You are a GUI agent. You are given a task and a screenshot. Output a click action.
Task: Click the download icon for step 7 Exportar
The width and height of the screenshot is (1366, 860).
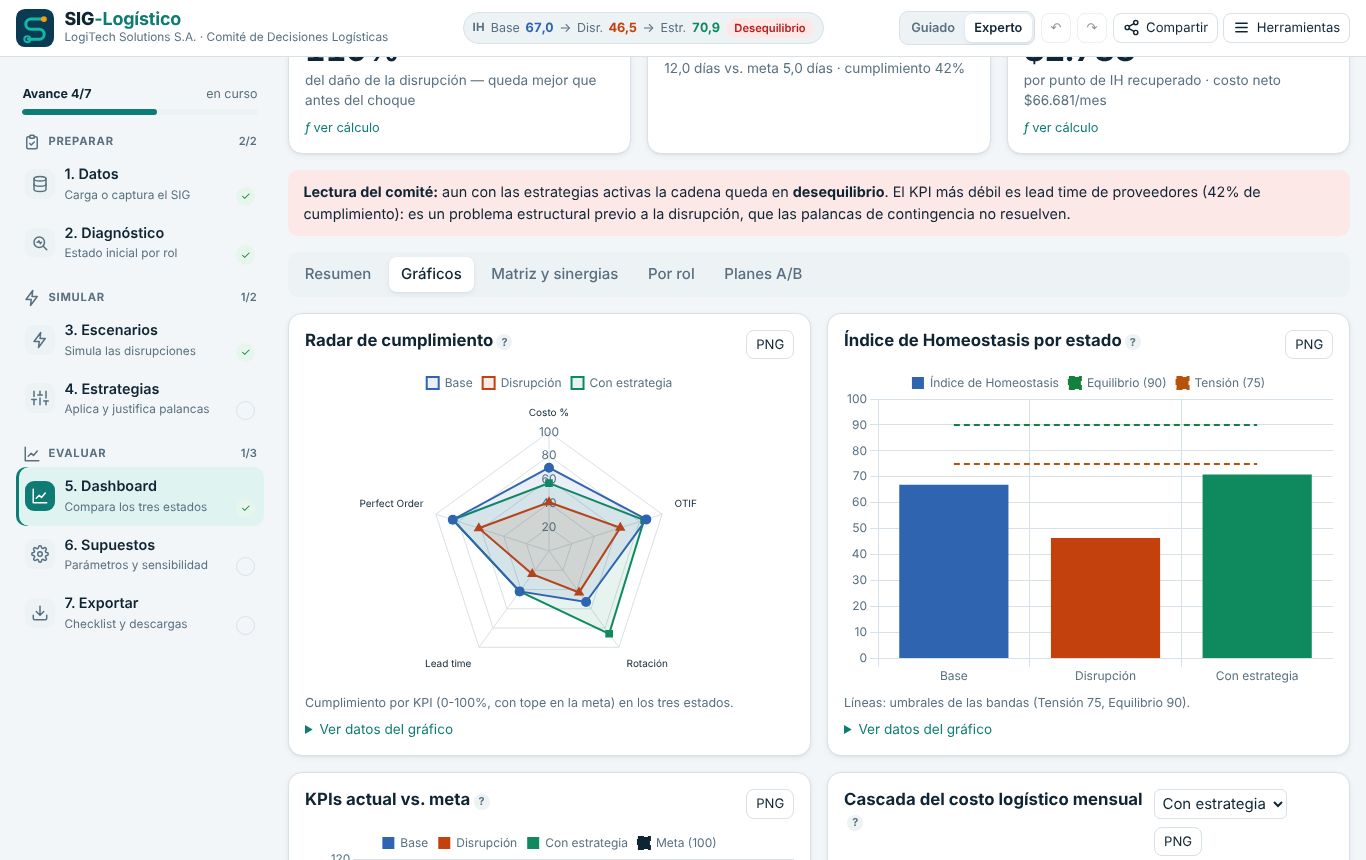[40, 613]
